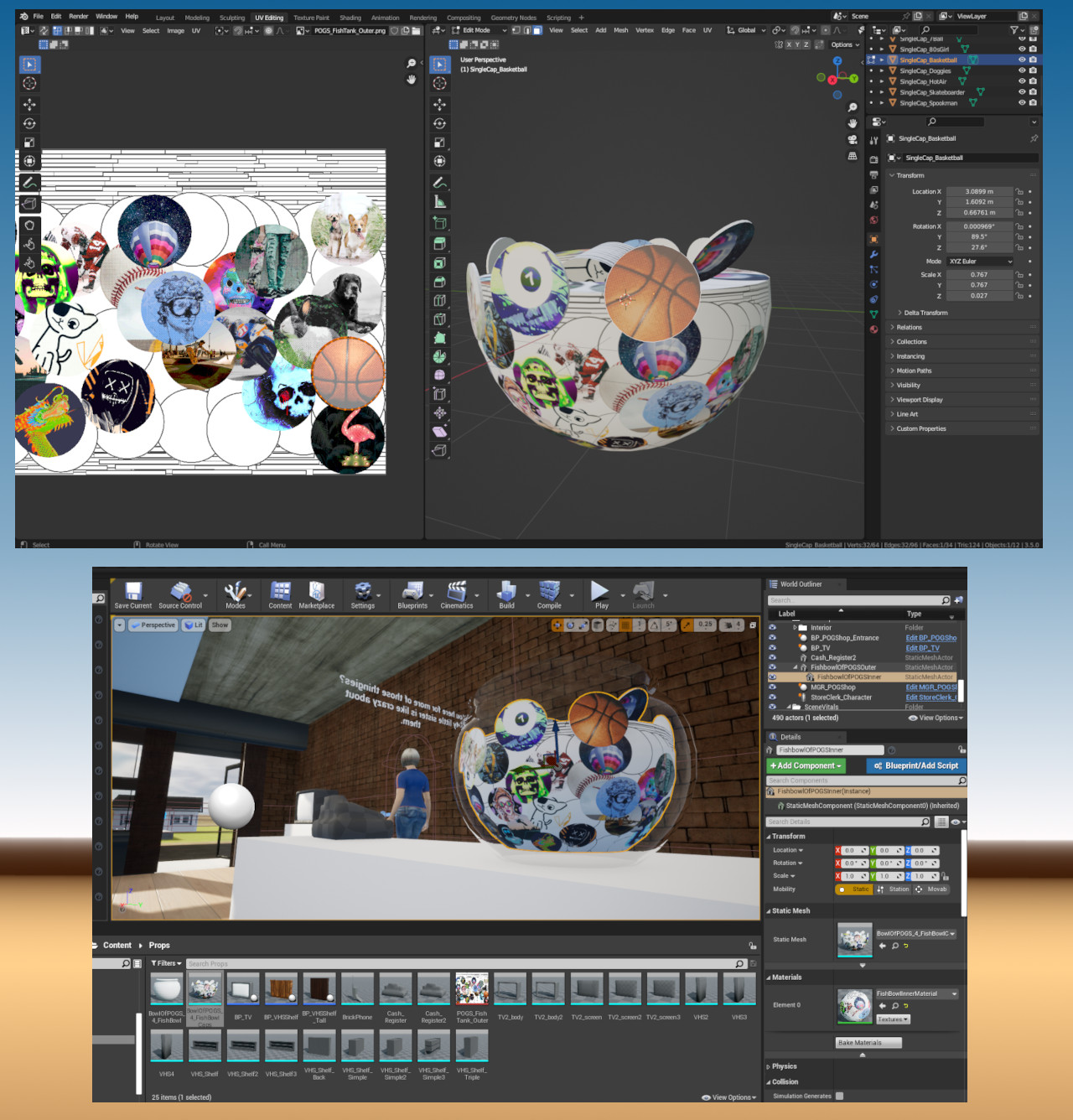Viewport: 1073px width, 1120px height.
Task: Click the Perspective button in Unreal viewport
Action: click(x=153, y=625)
